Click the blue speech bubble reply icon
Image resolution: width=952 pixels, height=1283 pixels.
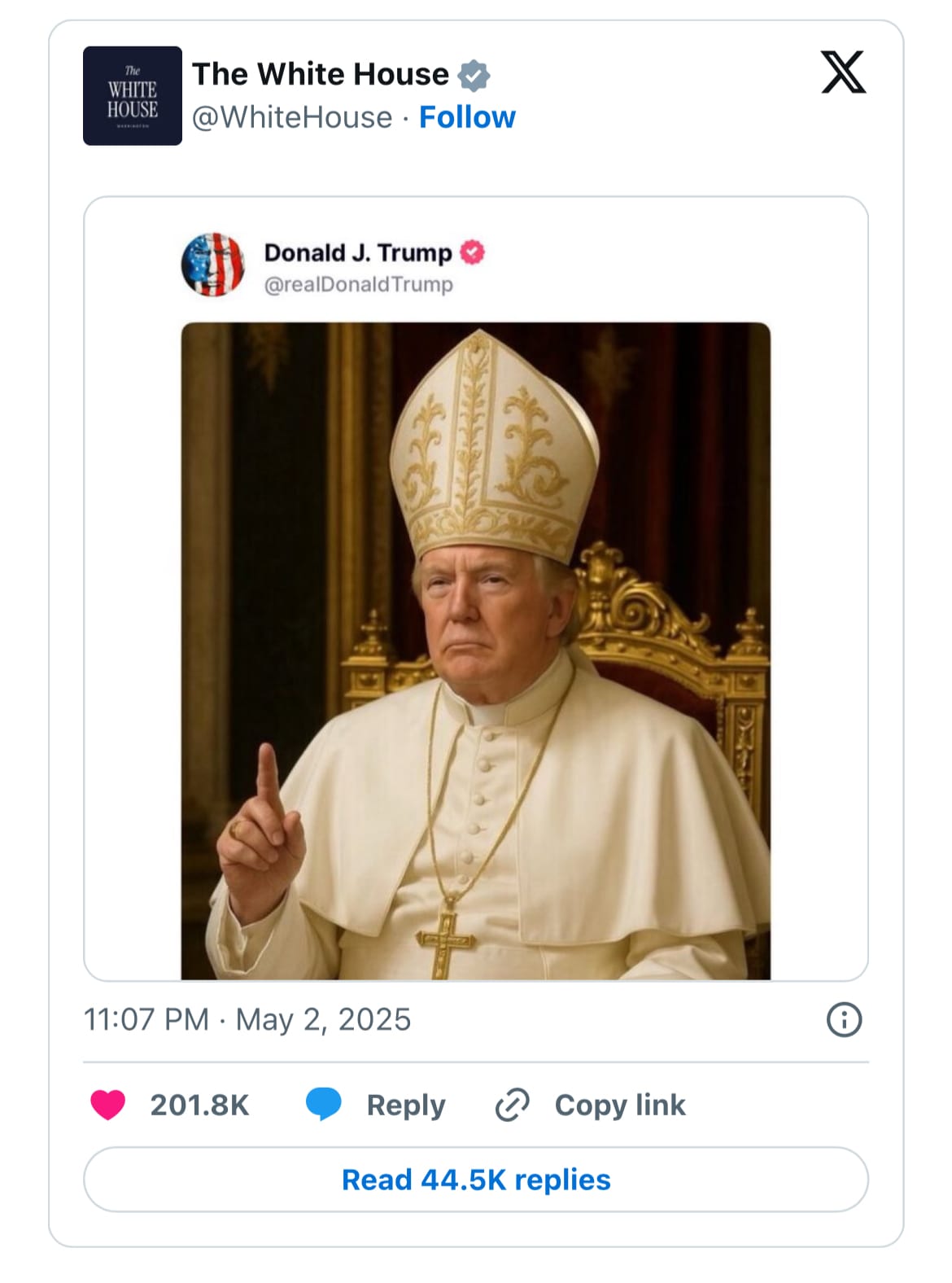pos(323,1105)
